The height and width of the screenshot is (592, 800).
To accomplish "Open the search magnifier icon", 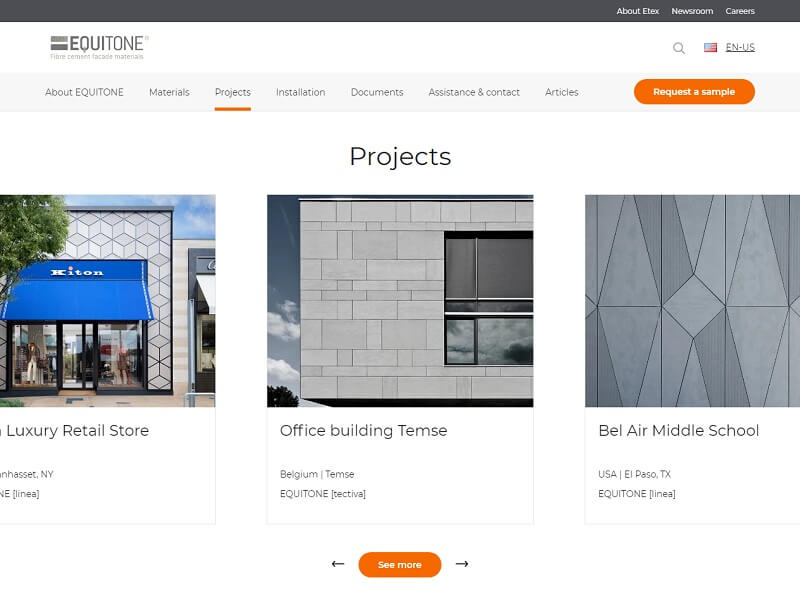I will click(x=679, y=48).
